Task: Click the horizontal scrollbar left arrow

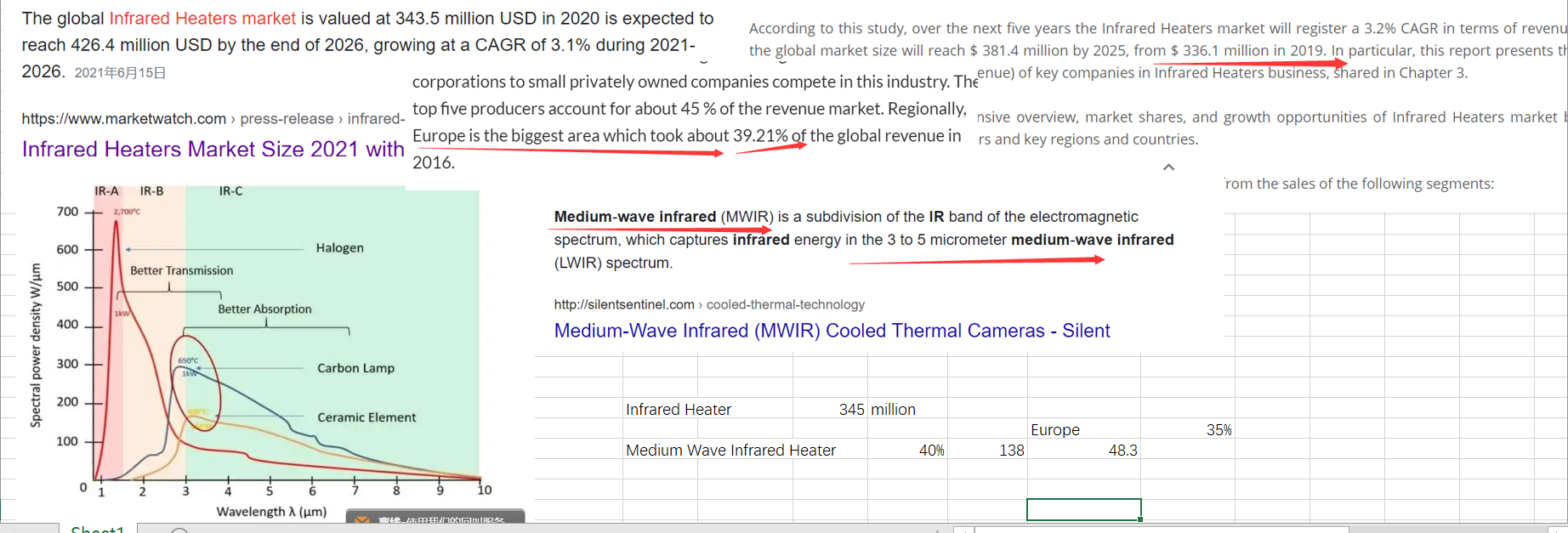Action: click(963, 530)
